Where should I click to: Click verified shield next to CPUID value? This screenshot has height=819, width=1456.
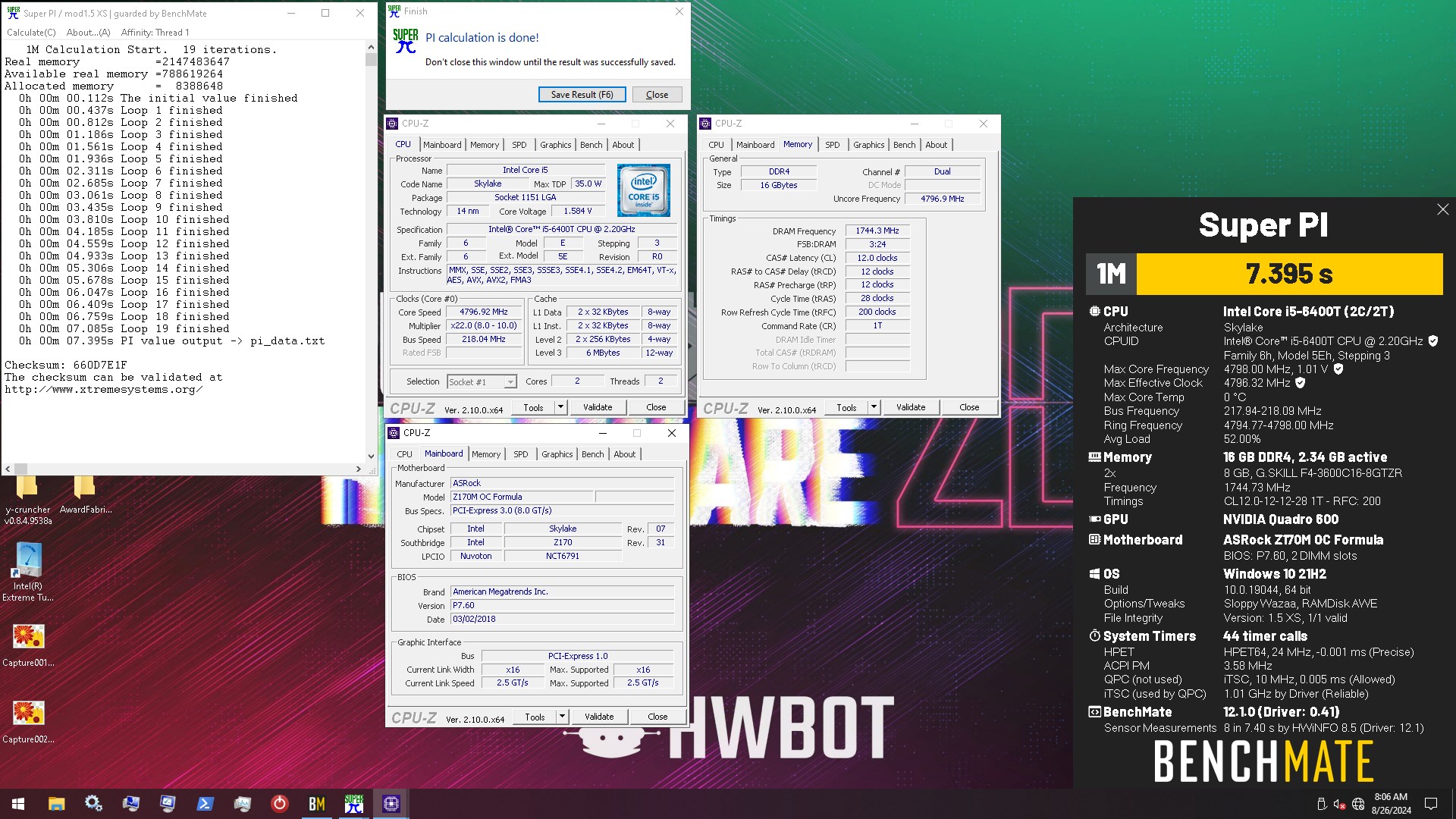pyautogui.click(x=1433, y=341)
